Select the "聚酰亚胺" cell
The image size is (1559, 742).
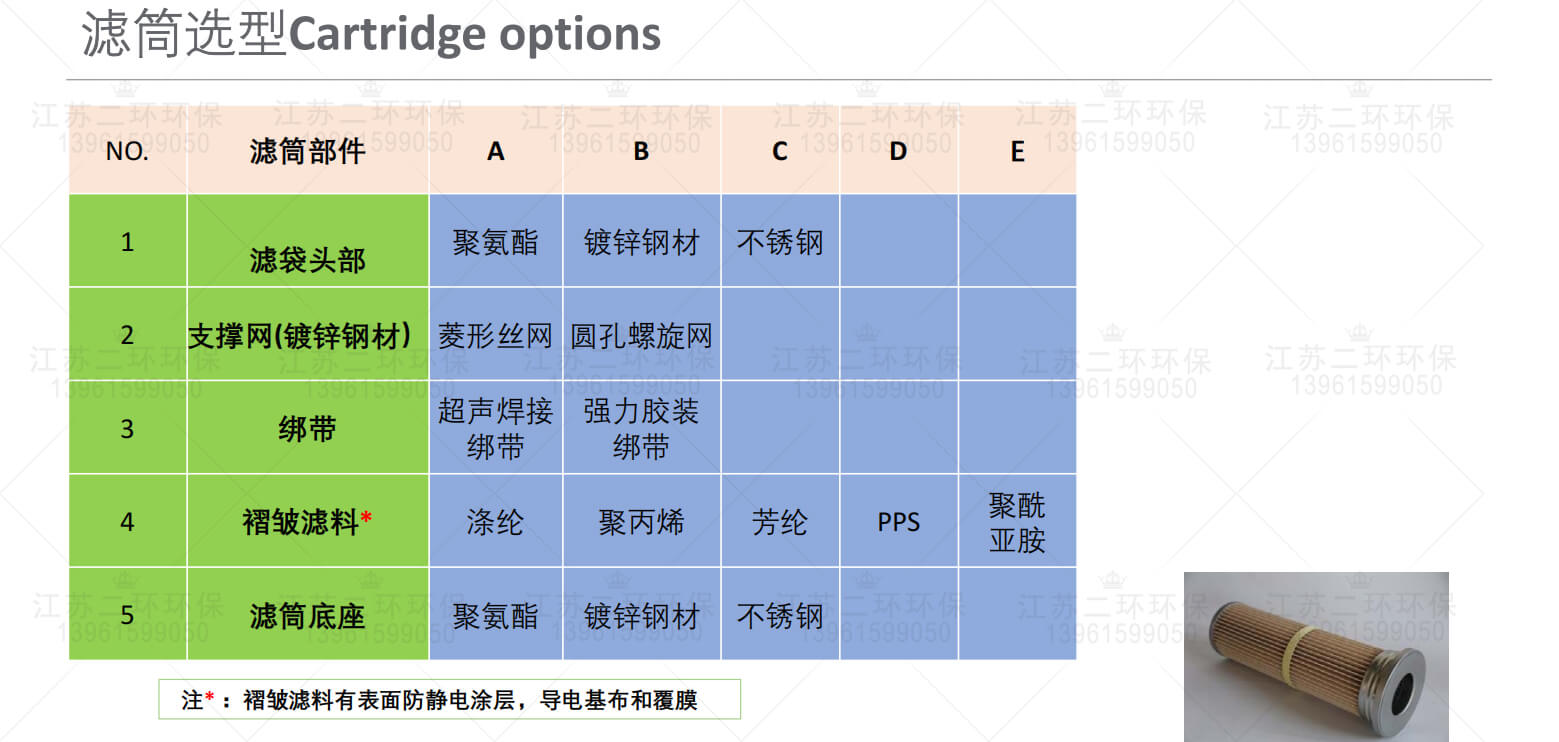coord(1017,522)
